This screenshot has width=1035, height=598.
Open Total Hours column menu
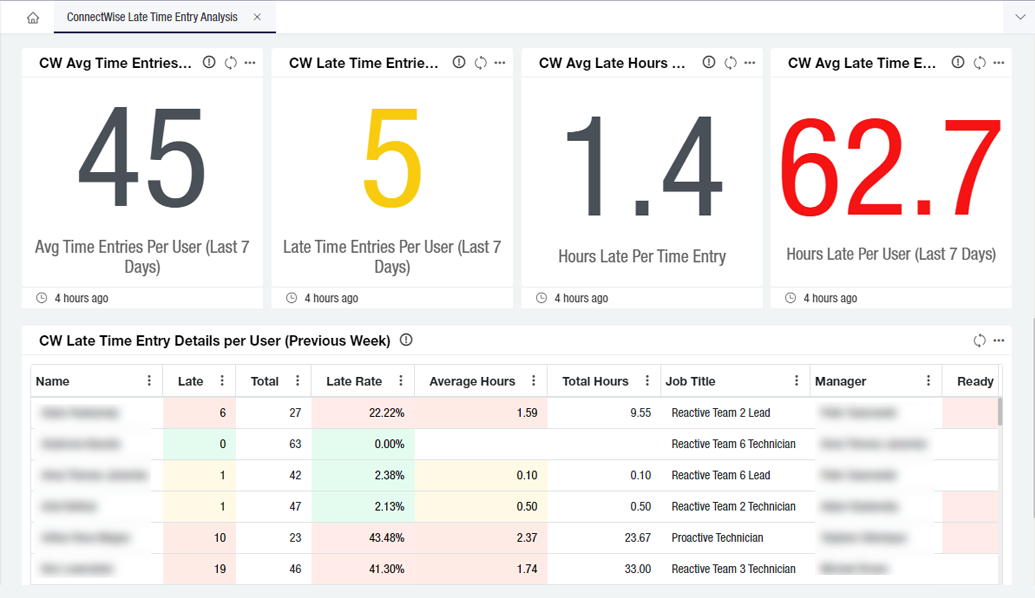click(x=648, y=381)
